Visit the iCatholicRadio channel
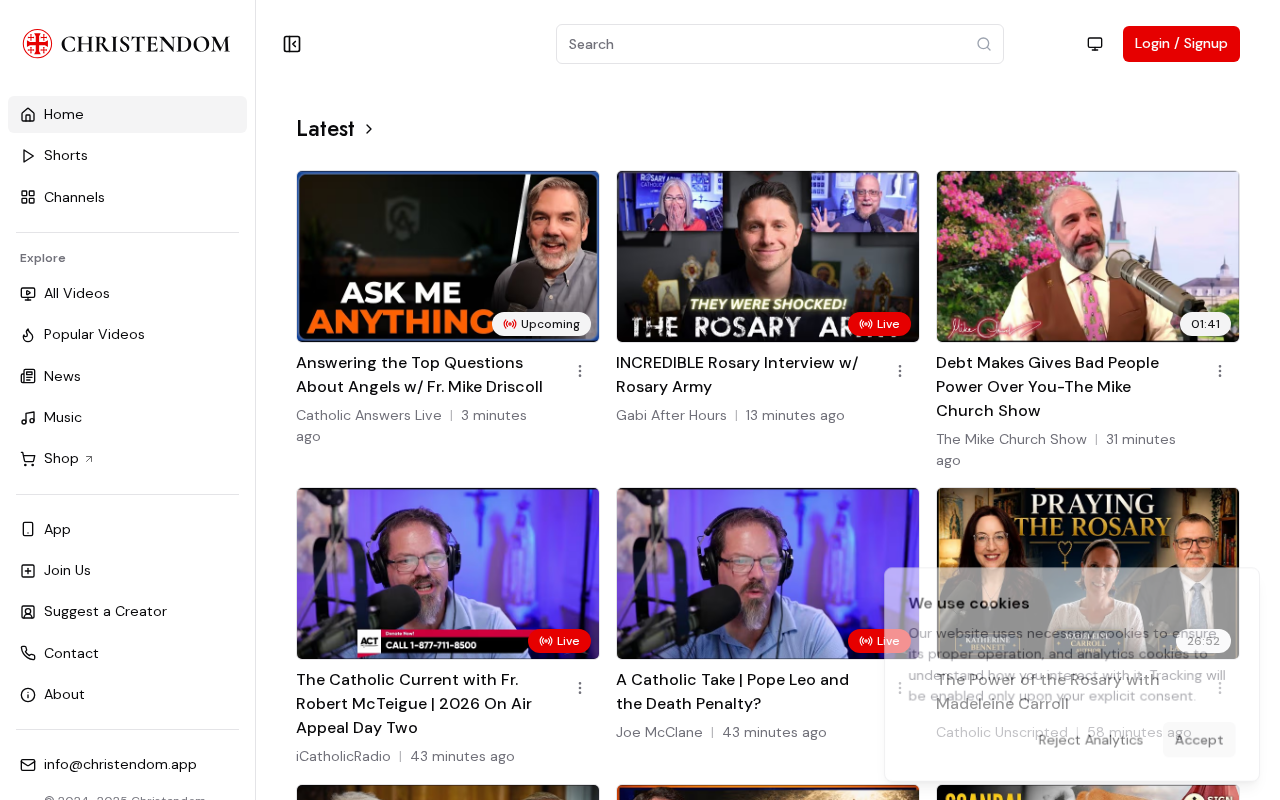Screen dimensions: 1280x800 pyautogui.click(x=343, y=756)
